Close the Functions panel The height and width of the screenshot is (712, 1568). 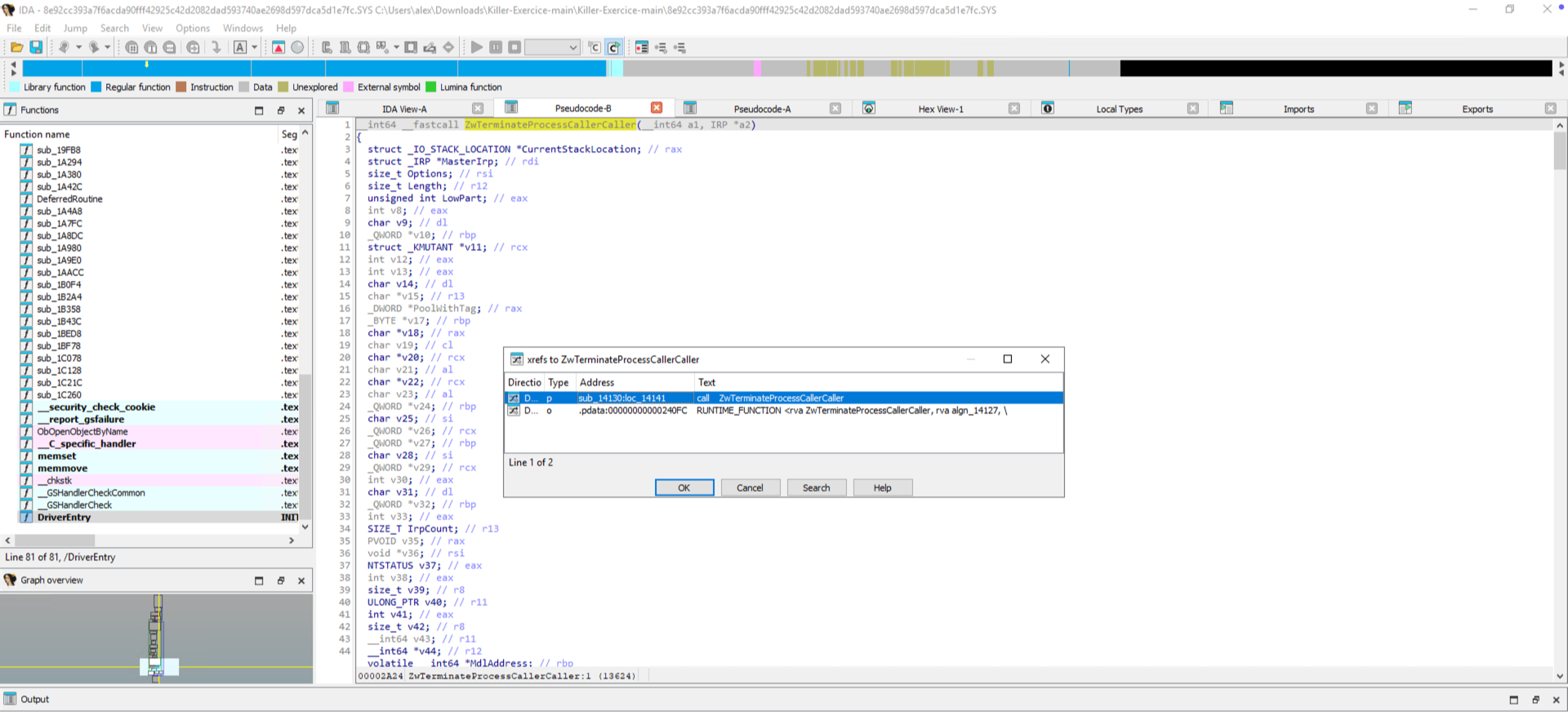(x=301, y=110)
